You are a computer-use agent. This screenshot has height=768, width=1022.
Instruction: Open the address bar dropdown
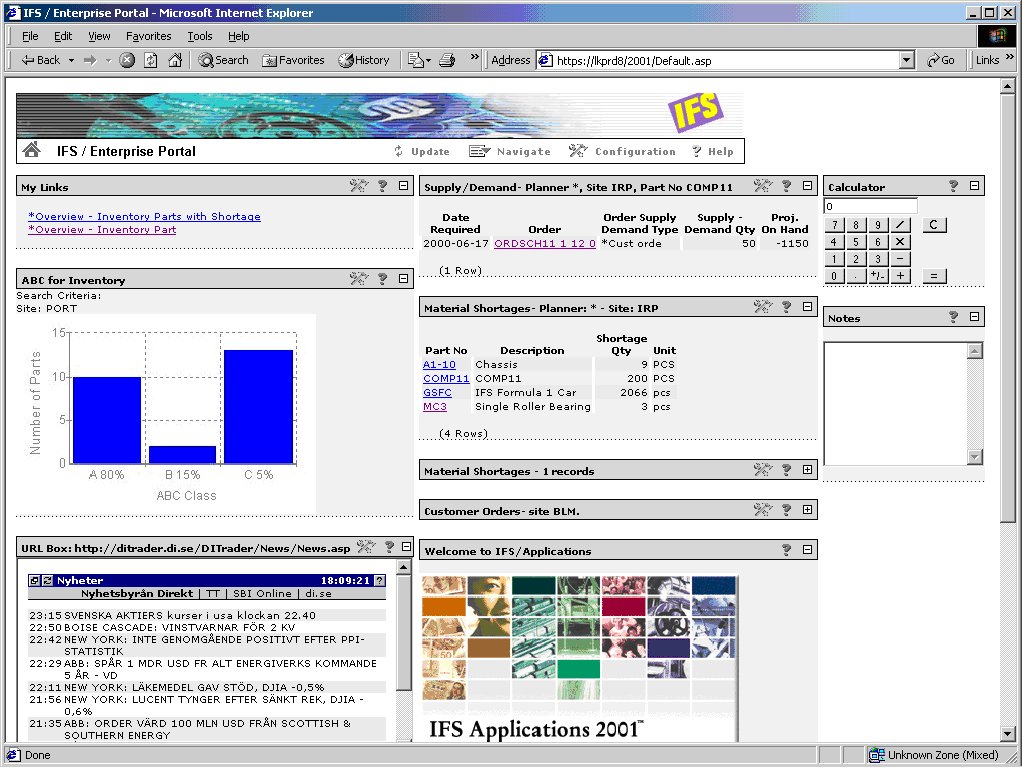pos(907,61)
